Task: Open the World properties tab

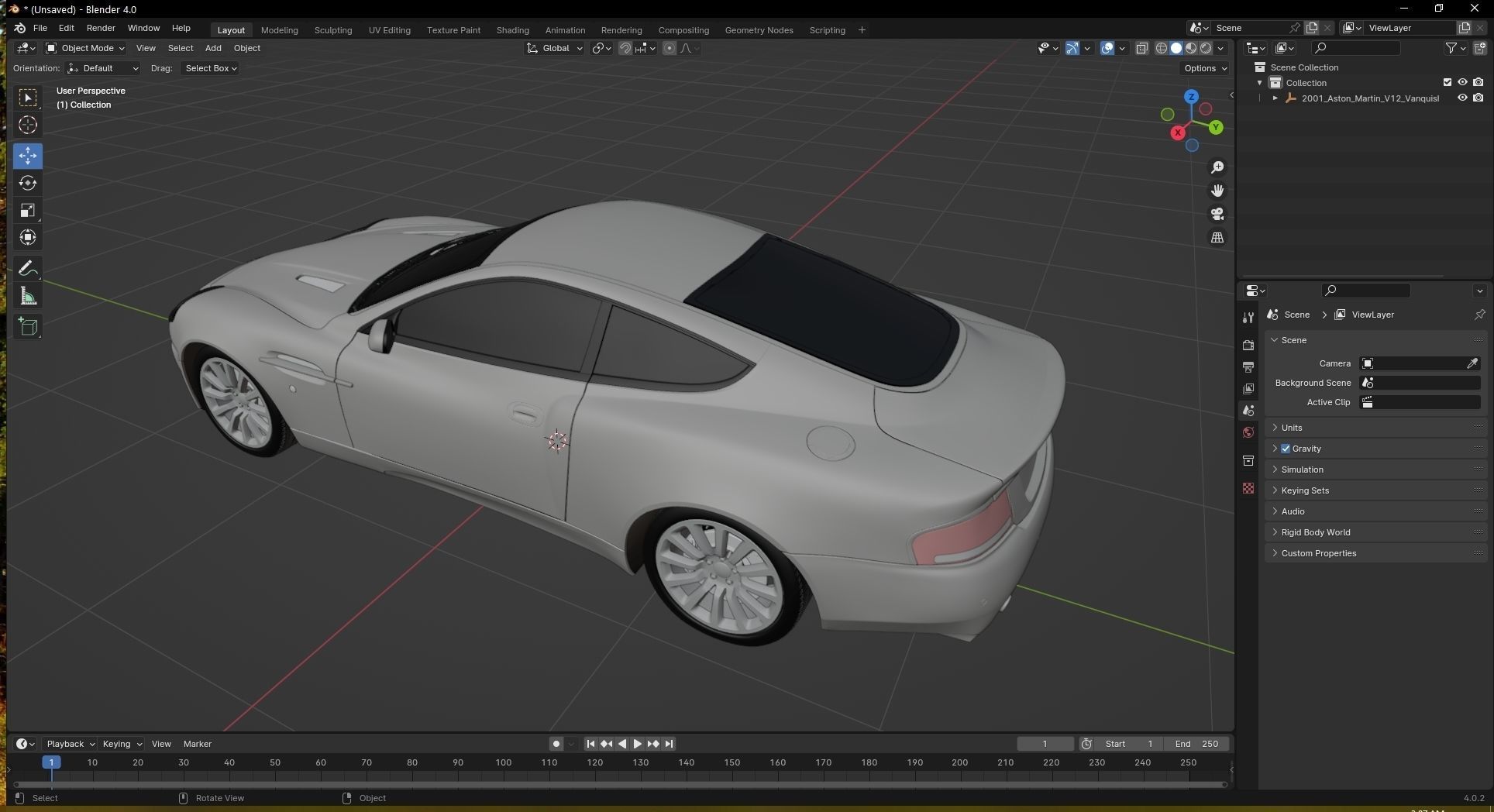Action: 1248,432
